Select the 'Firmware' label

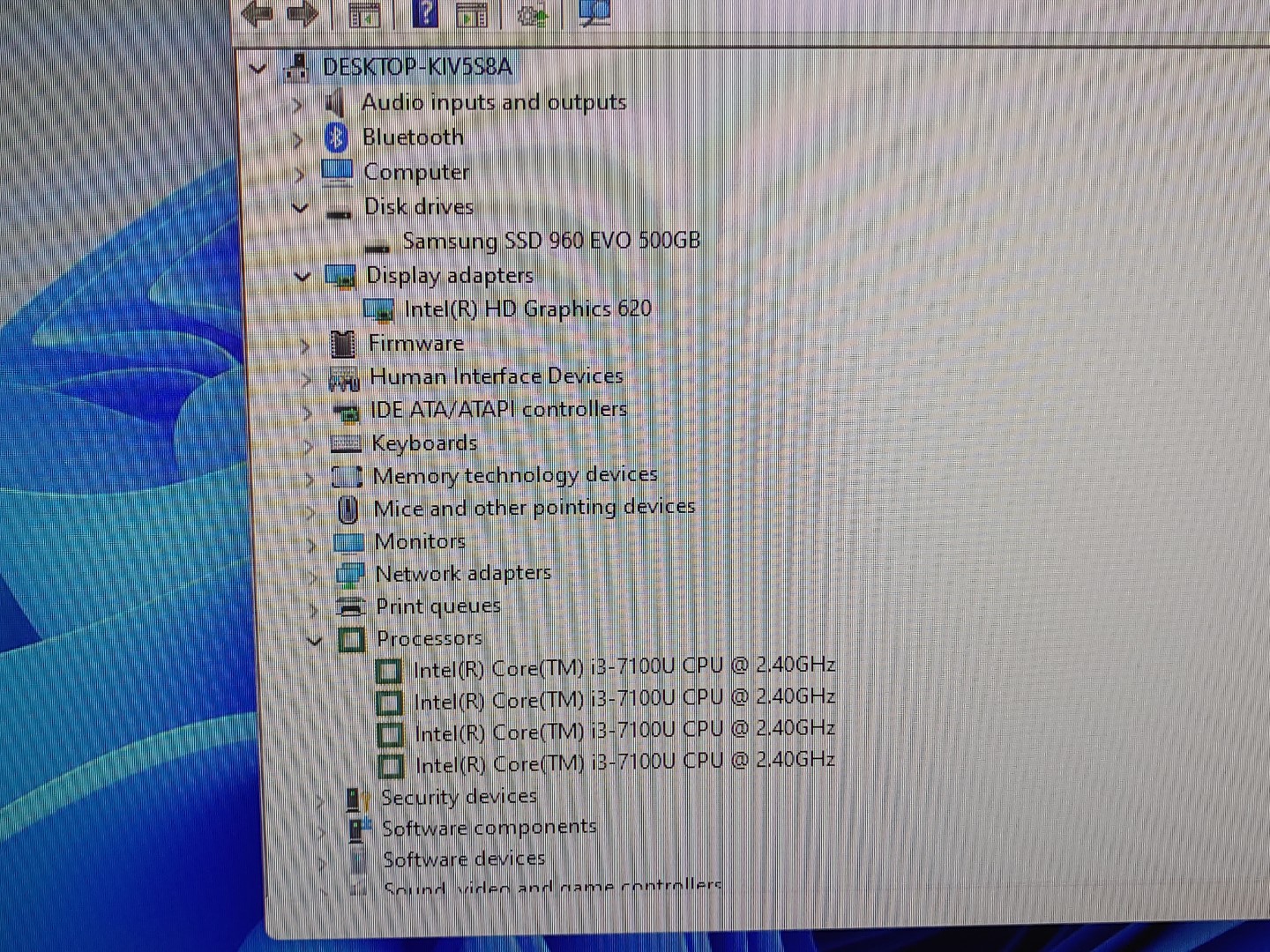click(416, 343)
